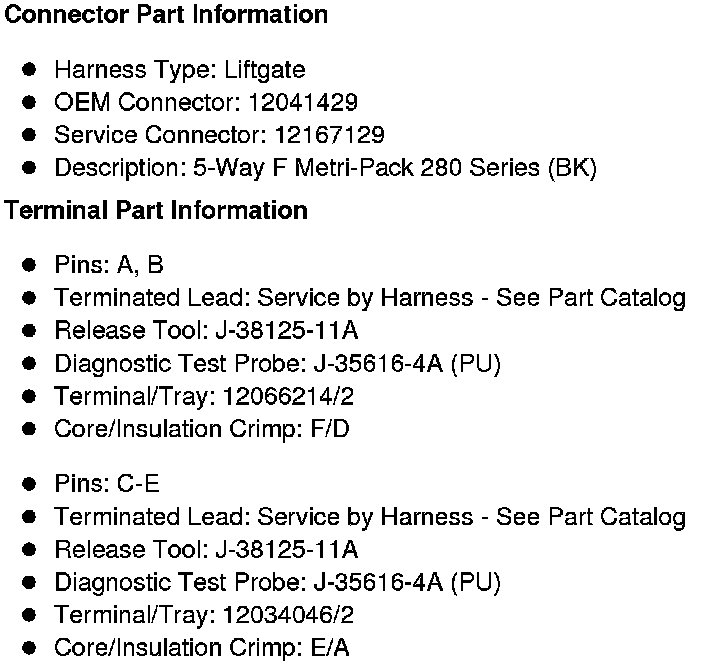
Task: Select the Pins: C-E entry
Action: coord(107,484)
